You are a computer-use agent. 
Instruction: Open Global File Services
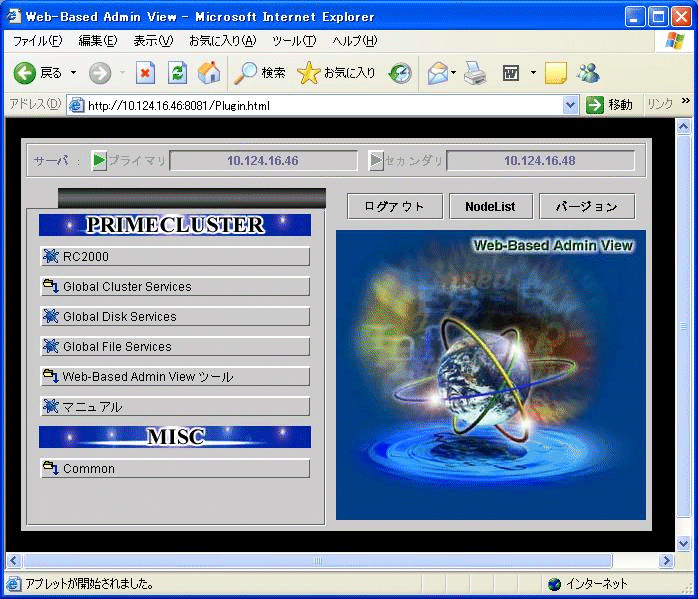click(x=175, y=346)
